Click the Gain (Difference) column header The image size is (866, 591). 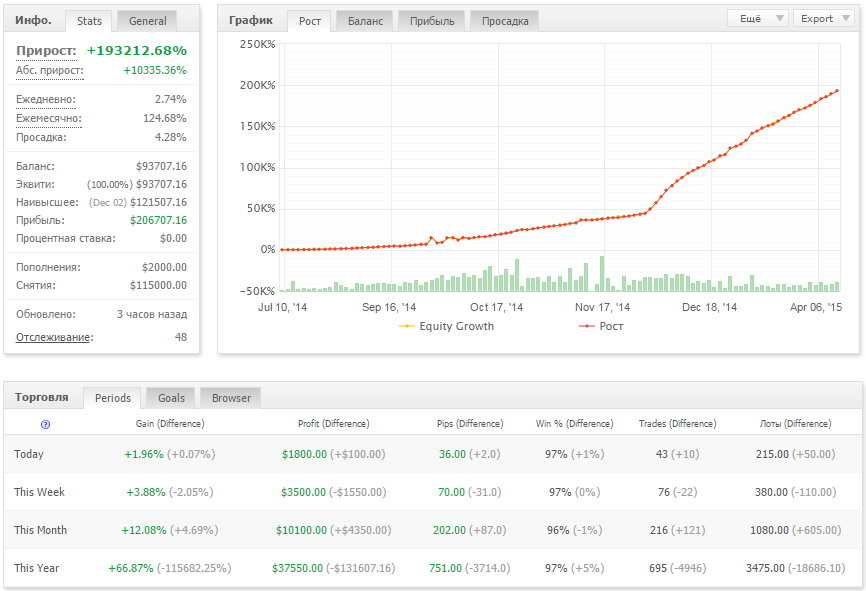170,424
